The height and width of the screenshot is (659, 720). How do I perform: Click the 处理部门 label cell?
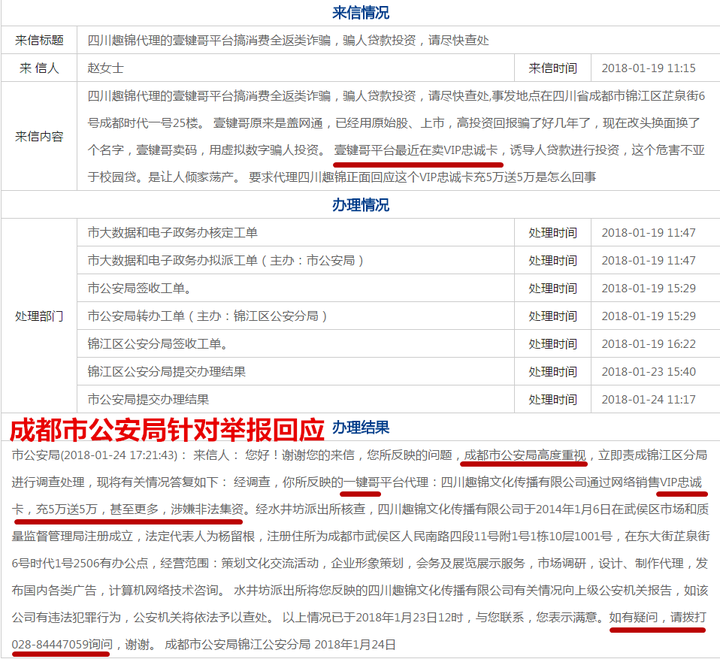tap(39, 316)
